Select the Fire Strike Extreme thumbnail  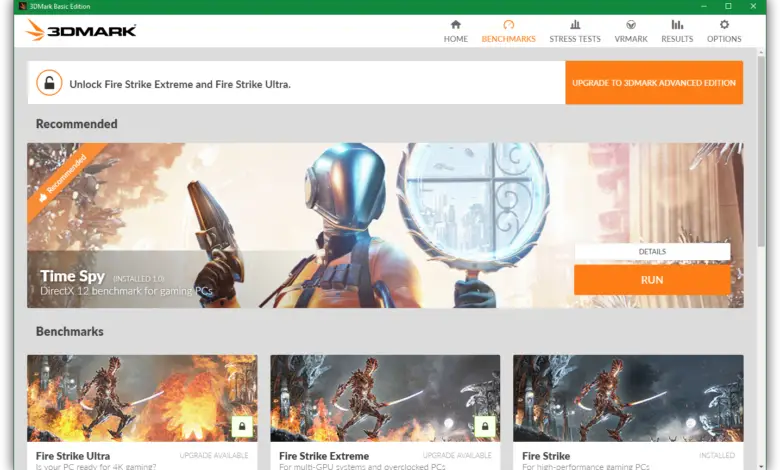[385, 398]
